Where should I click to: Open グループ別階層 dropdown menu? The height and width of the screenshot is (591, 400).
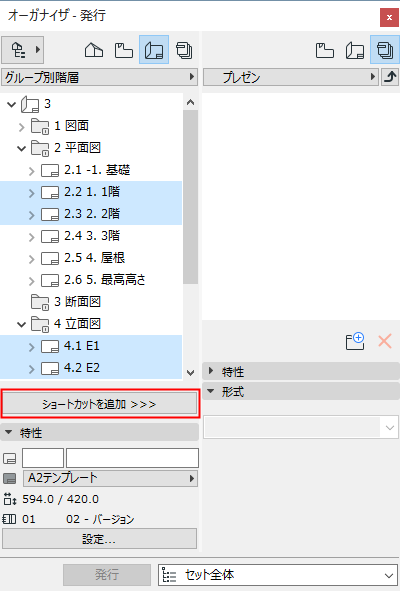tap(99, 77)
